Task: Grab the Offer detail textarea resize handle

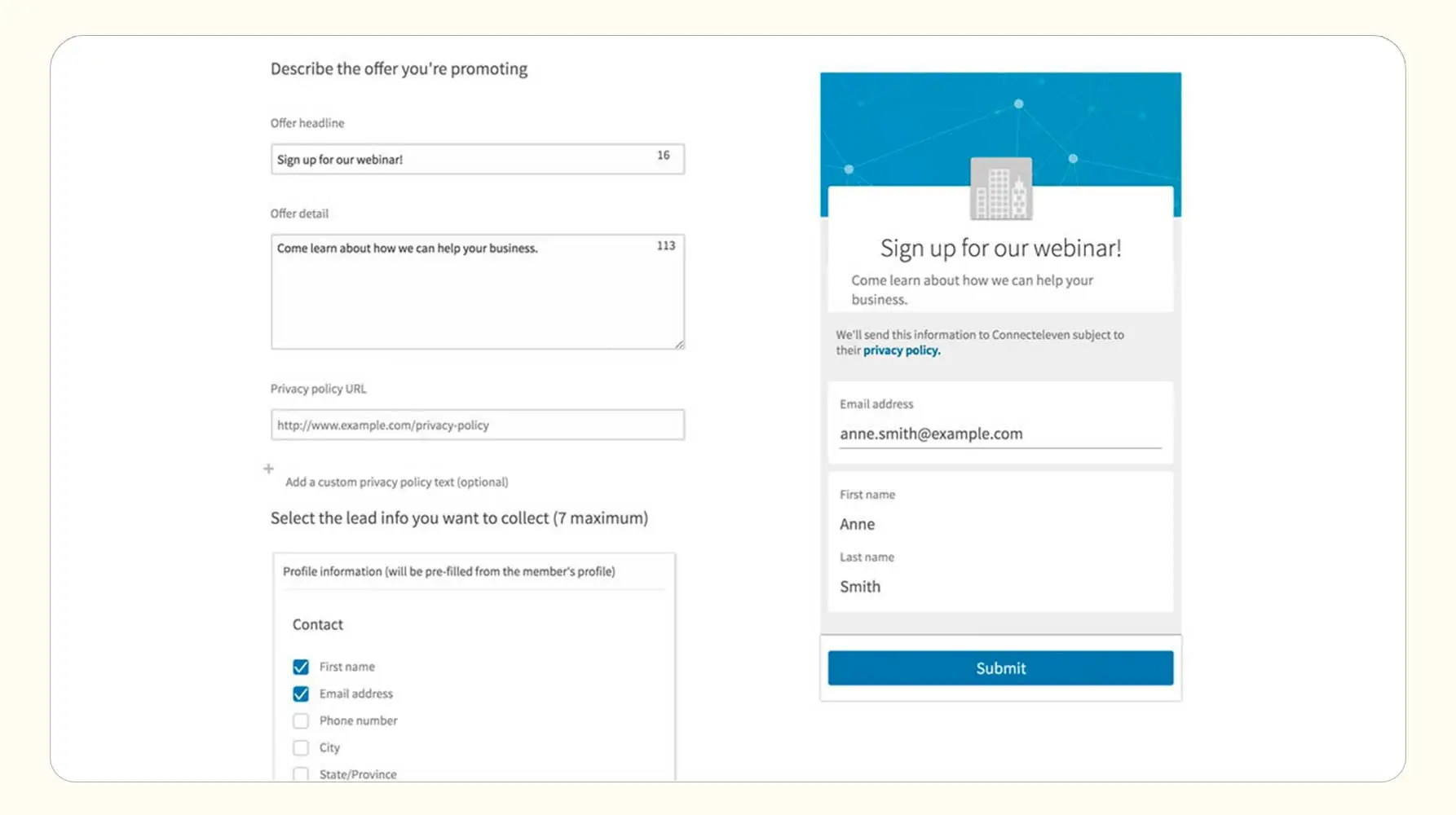Action: click(x=679, y=344)
